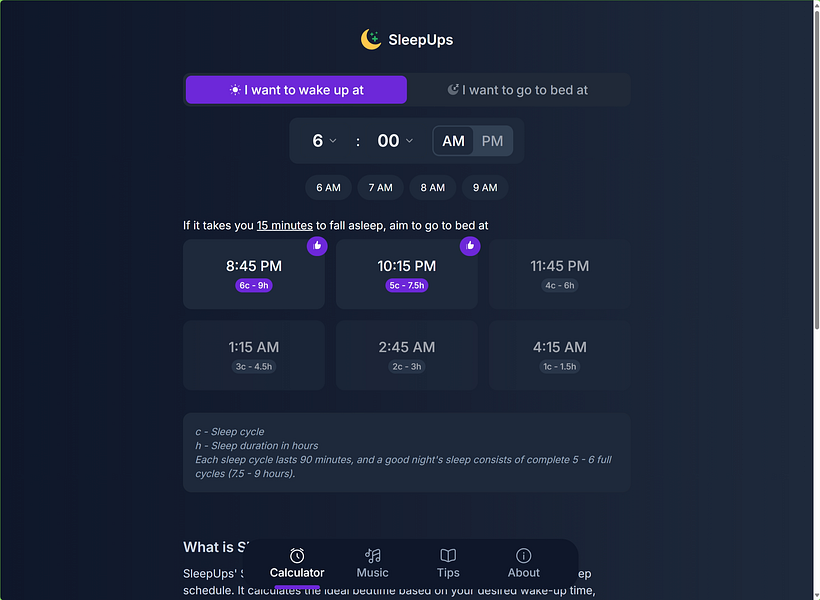
Task: Choose the 9 AM quick preset
Action: [485, 187]
